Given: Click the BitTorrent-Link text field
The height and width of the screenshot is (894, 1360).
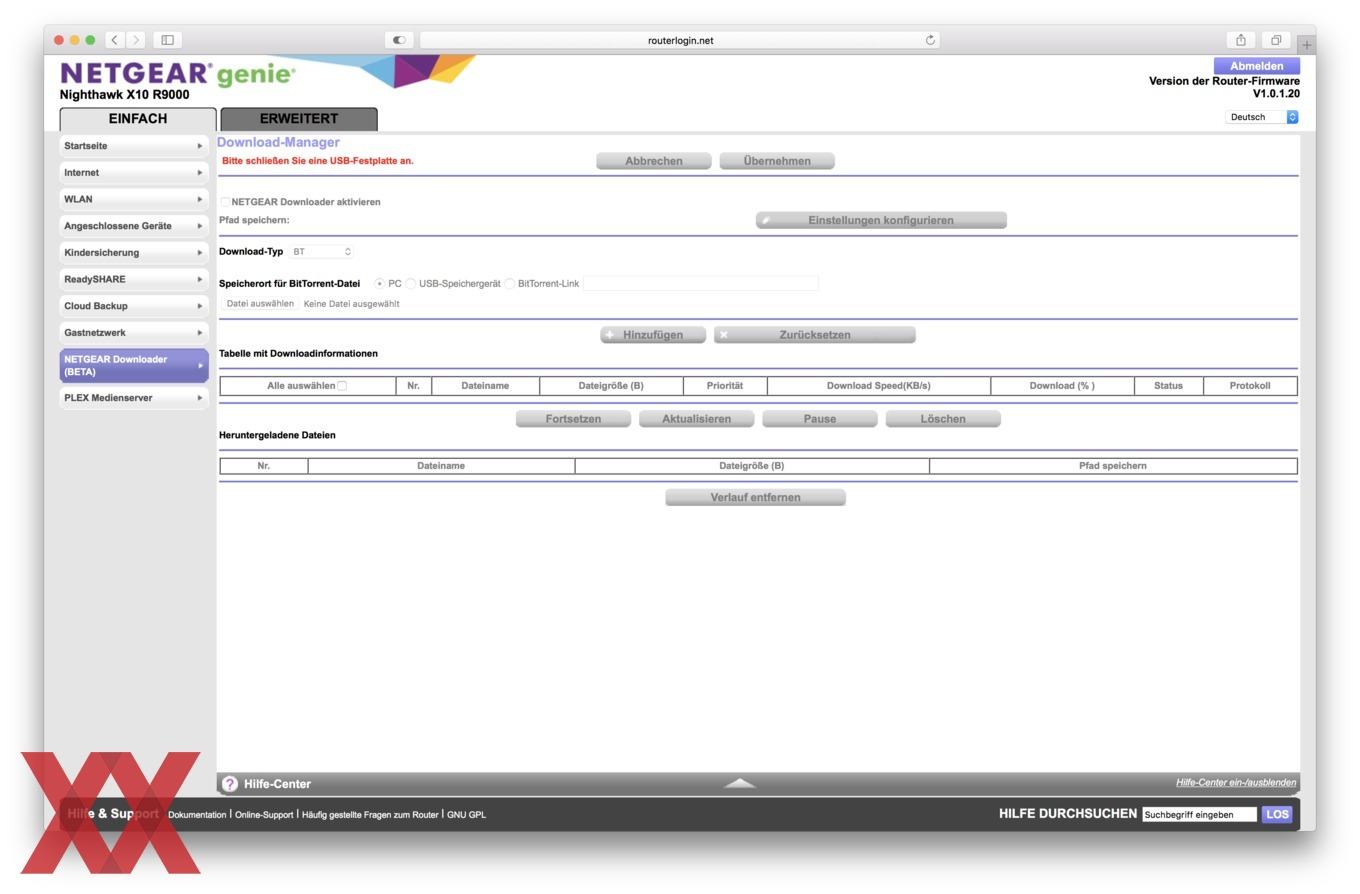Looking at the screenshot, I should pos(701,284).
